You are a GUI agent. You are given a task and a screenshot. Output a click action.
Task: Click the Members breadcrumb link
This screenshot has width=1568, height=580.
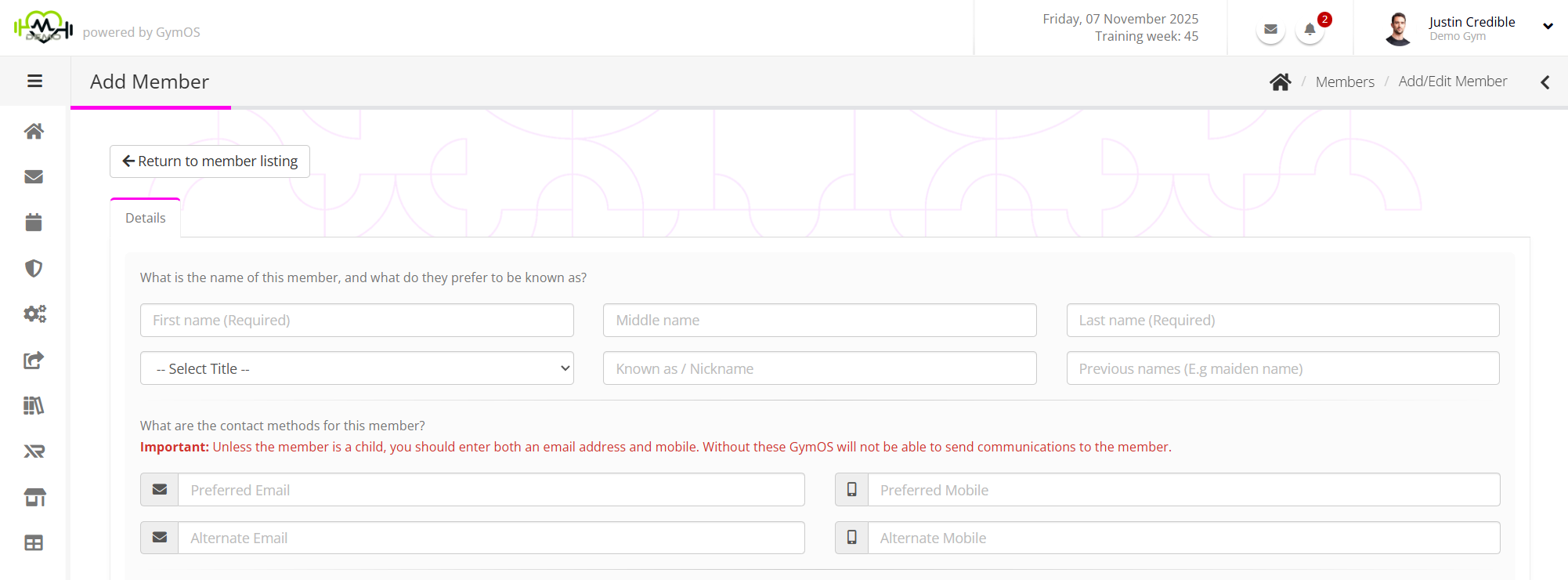click(1345, 82)
